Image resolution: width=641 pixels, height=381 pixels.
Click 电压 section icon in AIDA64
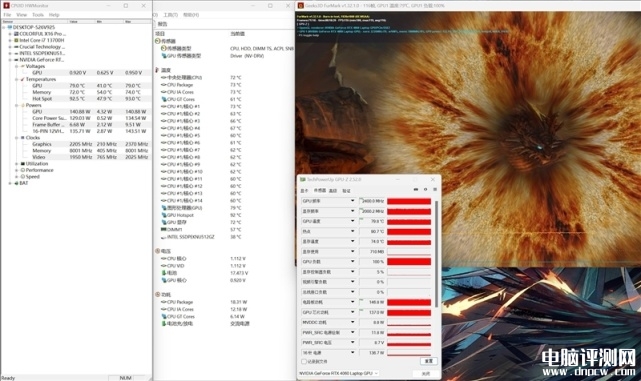click(x=158, y=251)
